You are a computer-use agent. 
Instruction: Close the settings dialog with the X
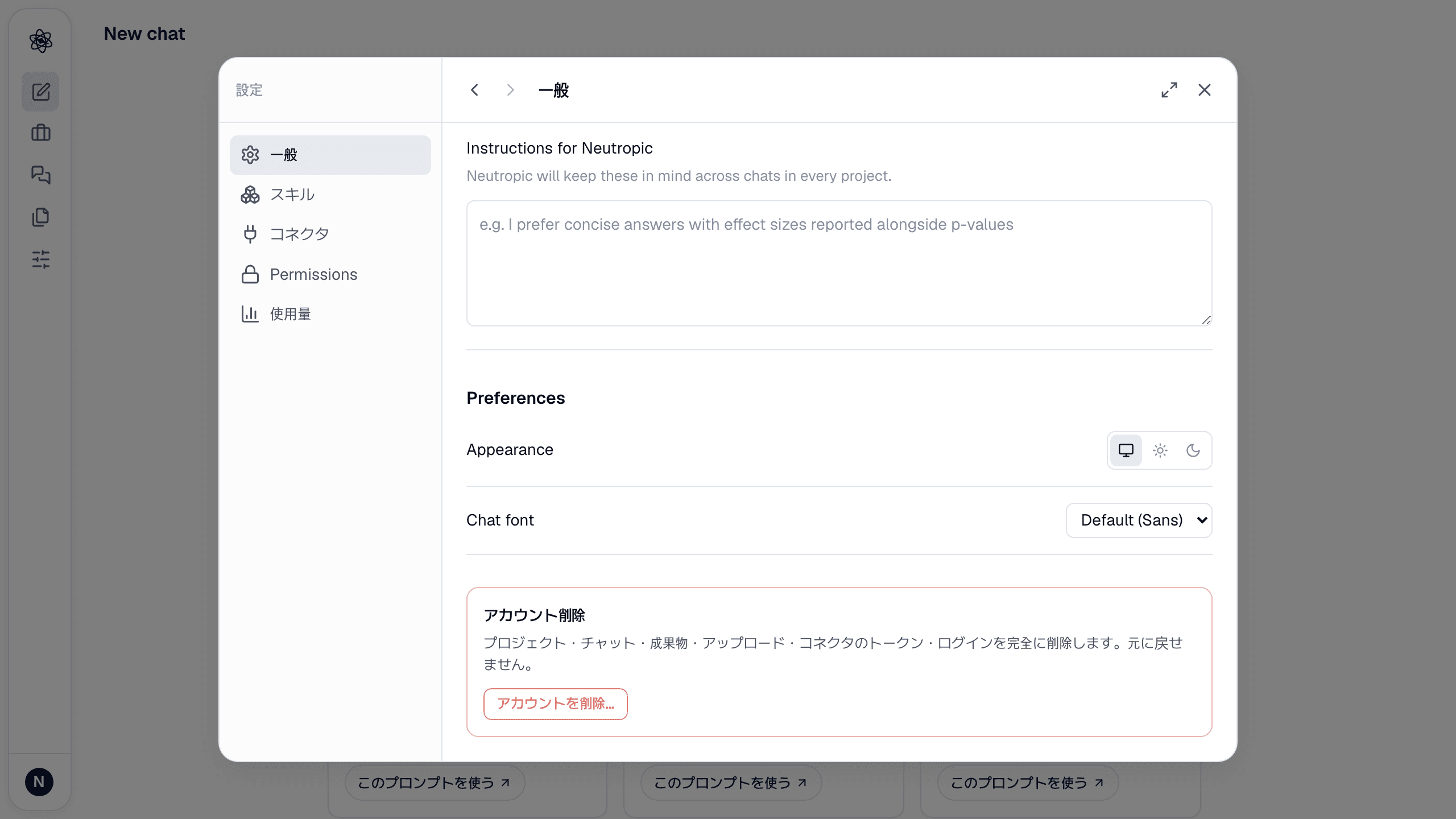[x=1205, y=90]
